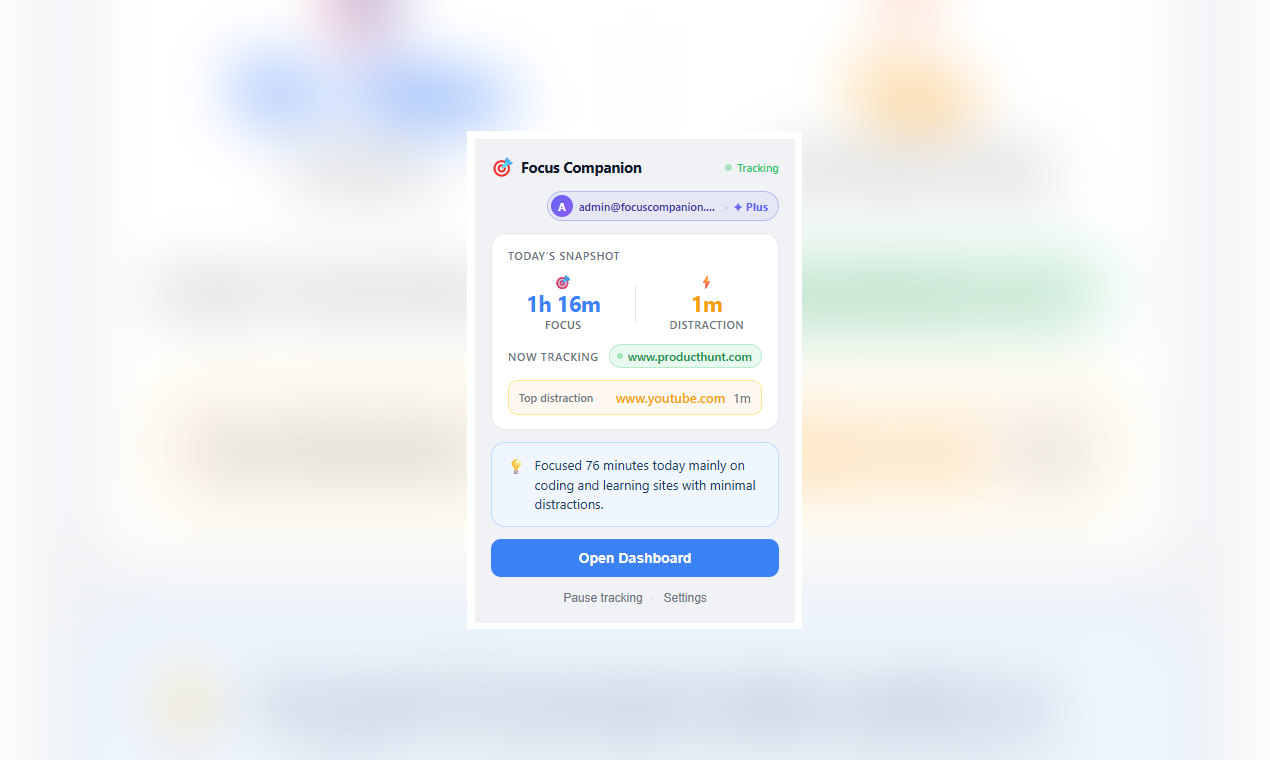
Task: Pause tracking via the footer link
Action: point(603,598)
